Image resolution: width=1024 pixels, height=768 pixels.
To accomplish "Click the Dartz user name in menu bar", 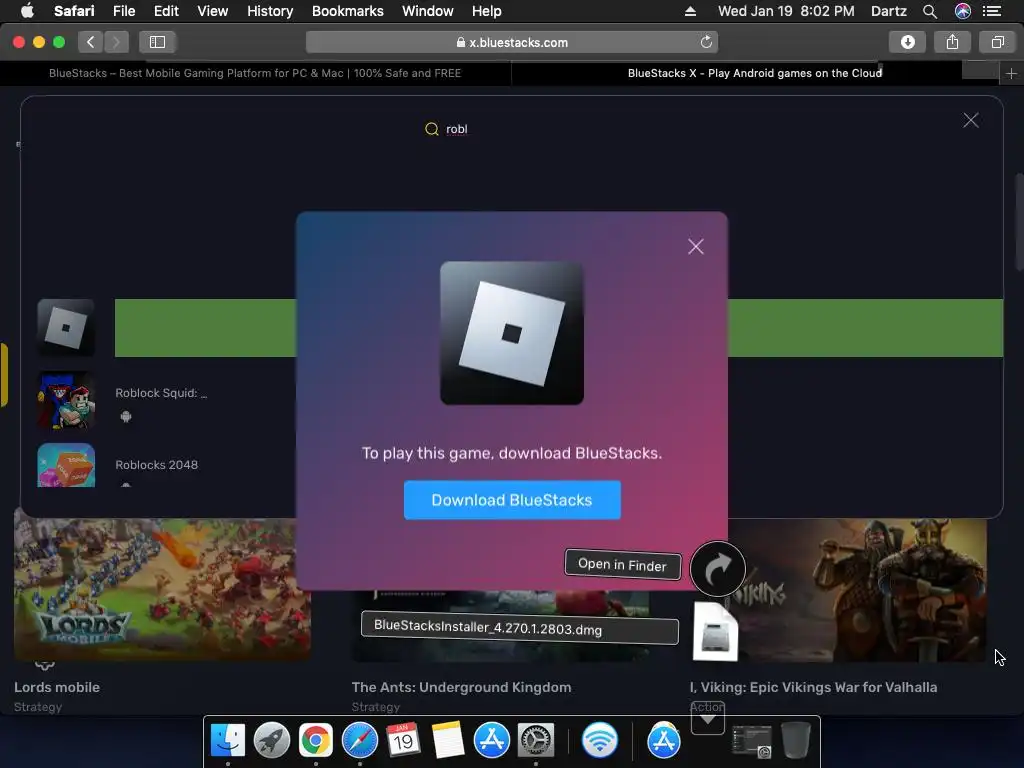I will pyautogui.click(x=889, y=11).
